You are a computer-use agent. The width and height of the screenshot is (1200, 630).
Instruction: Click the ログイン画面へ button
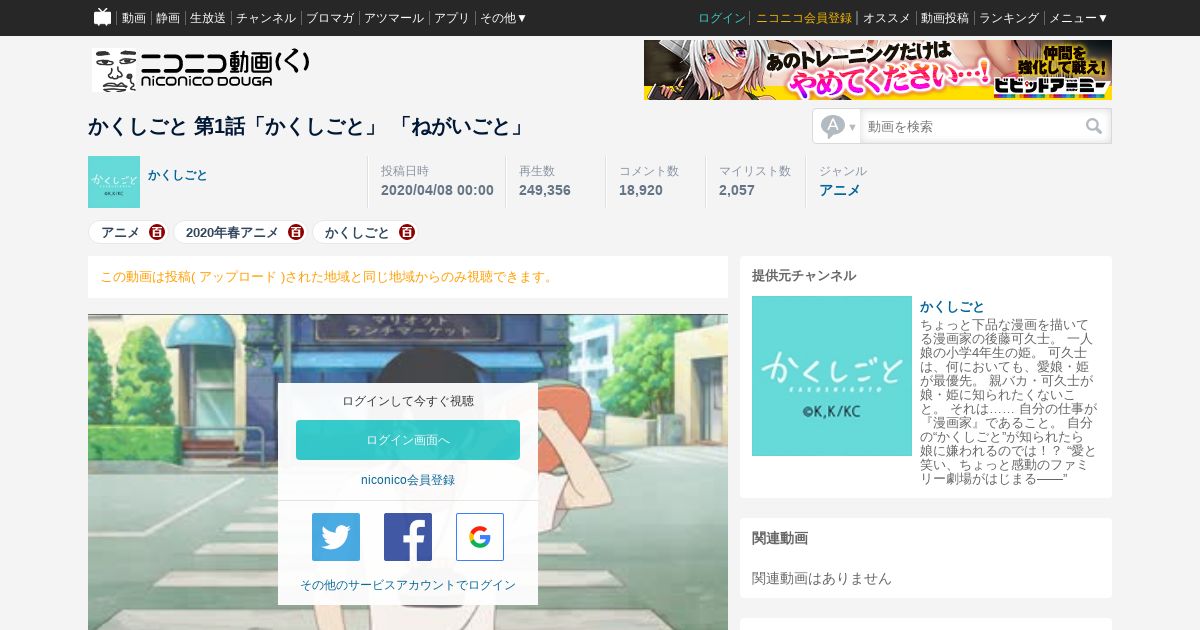point(408,440)
